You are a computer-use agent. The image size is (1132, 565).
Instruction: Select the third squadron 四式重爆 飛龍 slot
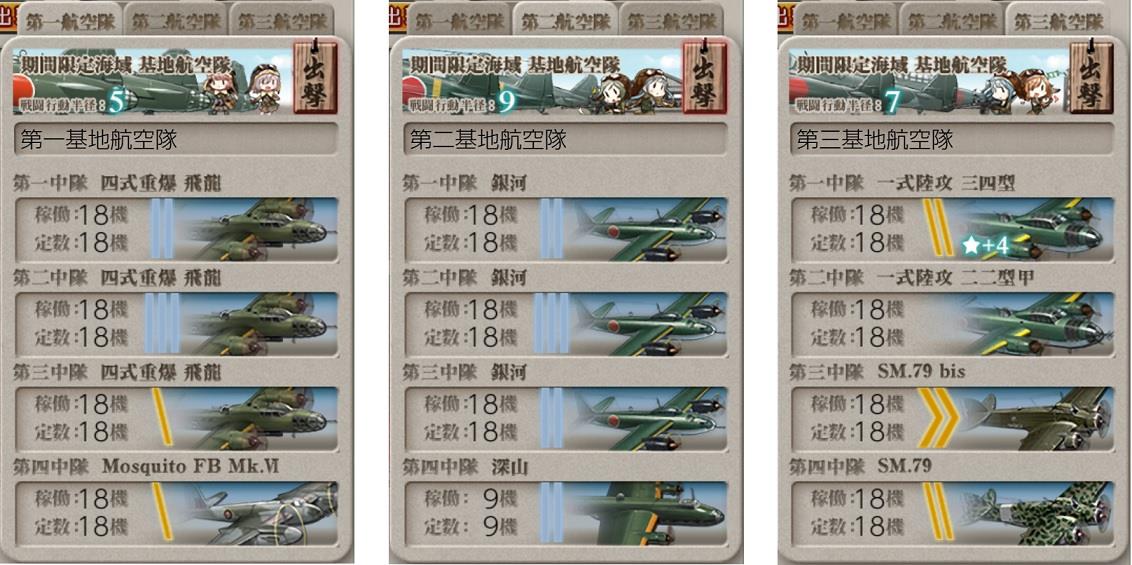[177, 419]
